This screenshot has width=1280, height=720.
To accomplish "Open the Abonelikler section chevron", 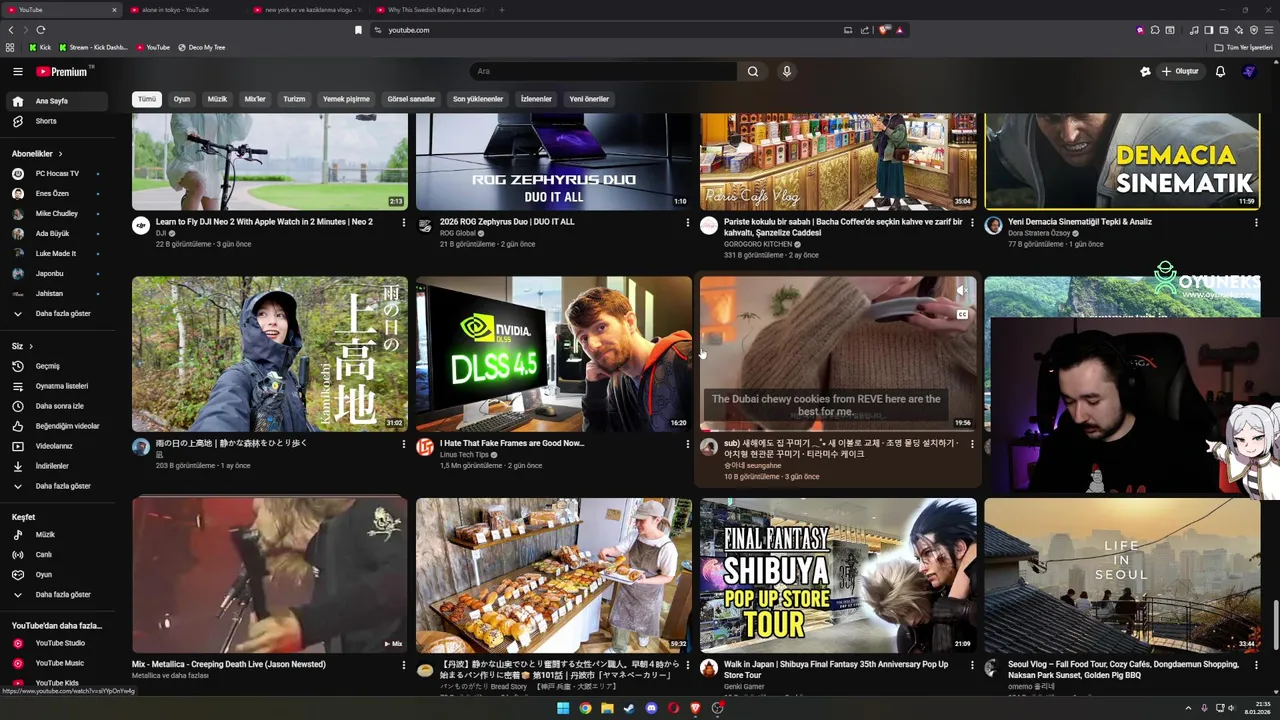I will click(60, 154).
